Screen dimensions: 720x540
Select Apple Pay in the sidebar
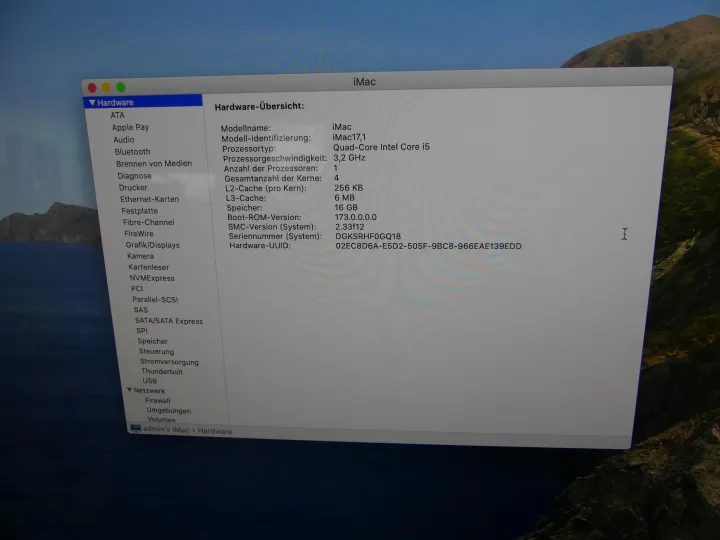pos(130,127)
